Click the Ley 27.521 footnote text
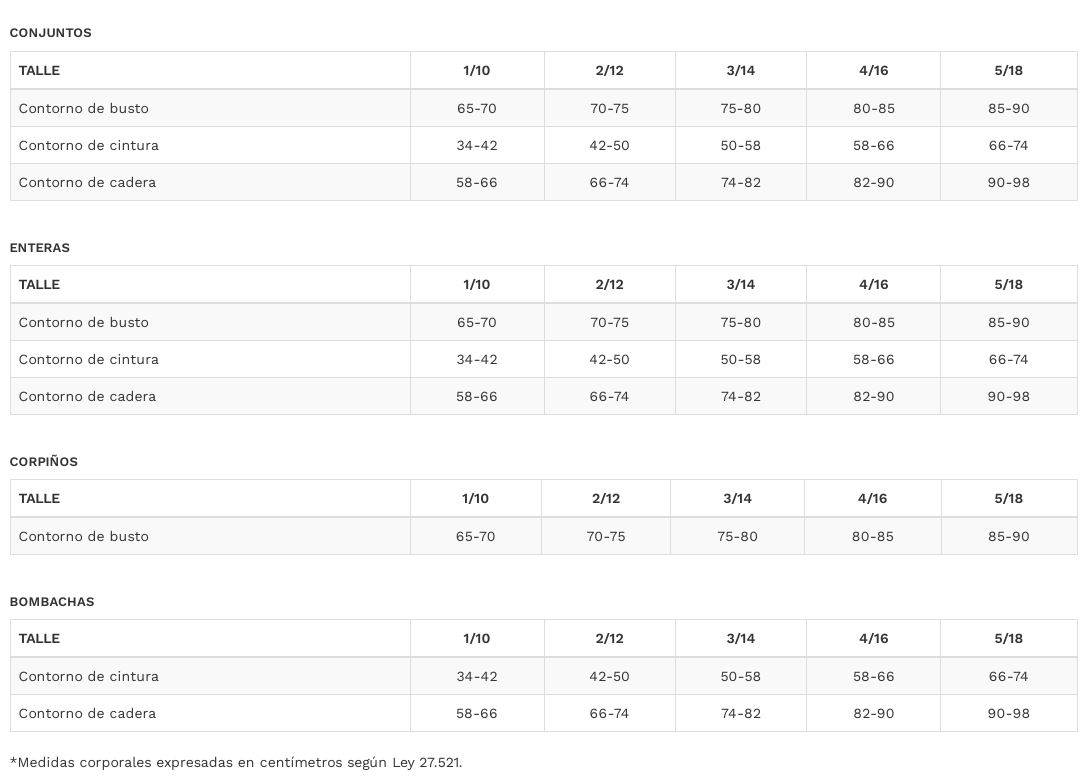Screen dimensions: 1087x782 pos(236,762)
